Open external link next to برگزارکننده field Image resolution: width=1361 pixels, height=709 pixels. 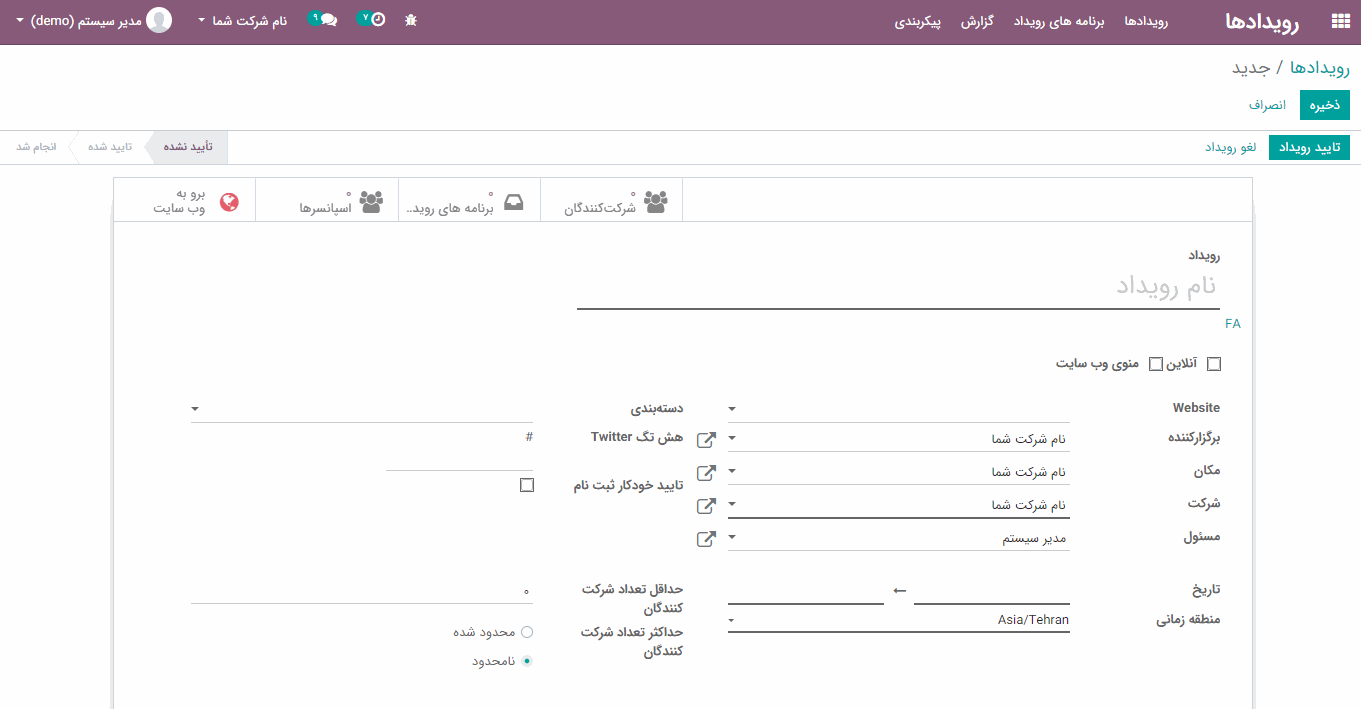pyautogui.click(x=706, y=439)
